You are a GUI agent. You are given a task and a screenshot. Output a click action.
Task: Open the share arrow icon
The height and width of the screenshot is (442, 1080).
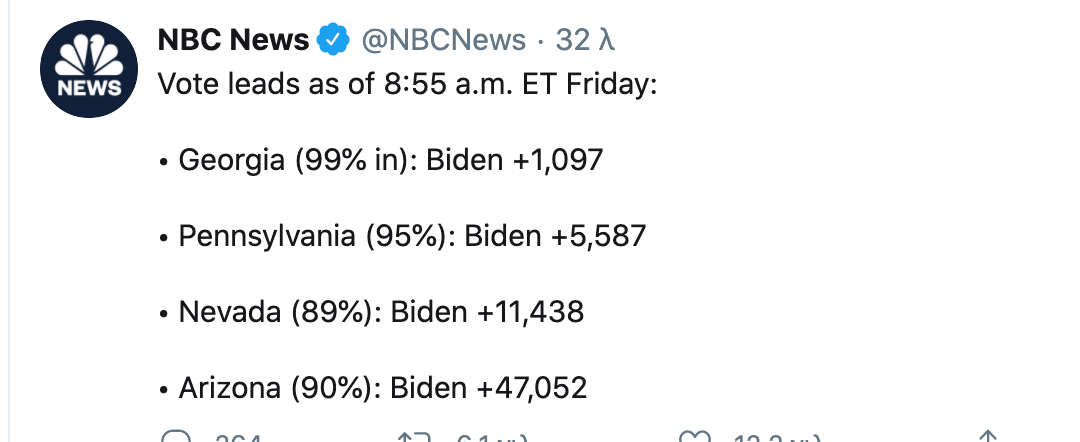coord(987,437)
